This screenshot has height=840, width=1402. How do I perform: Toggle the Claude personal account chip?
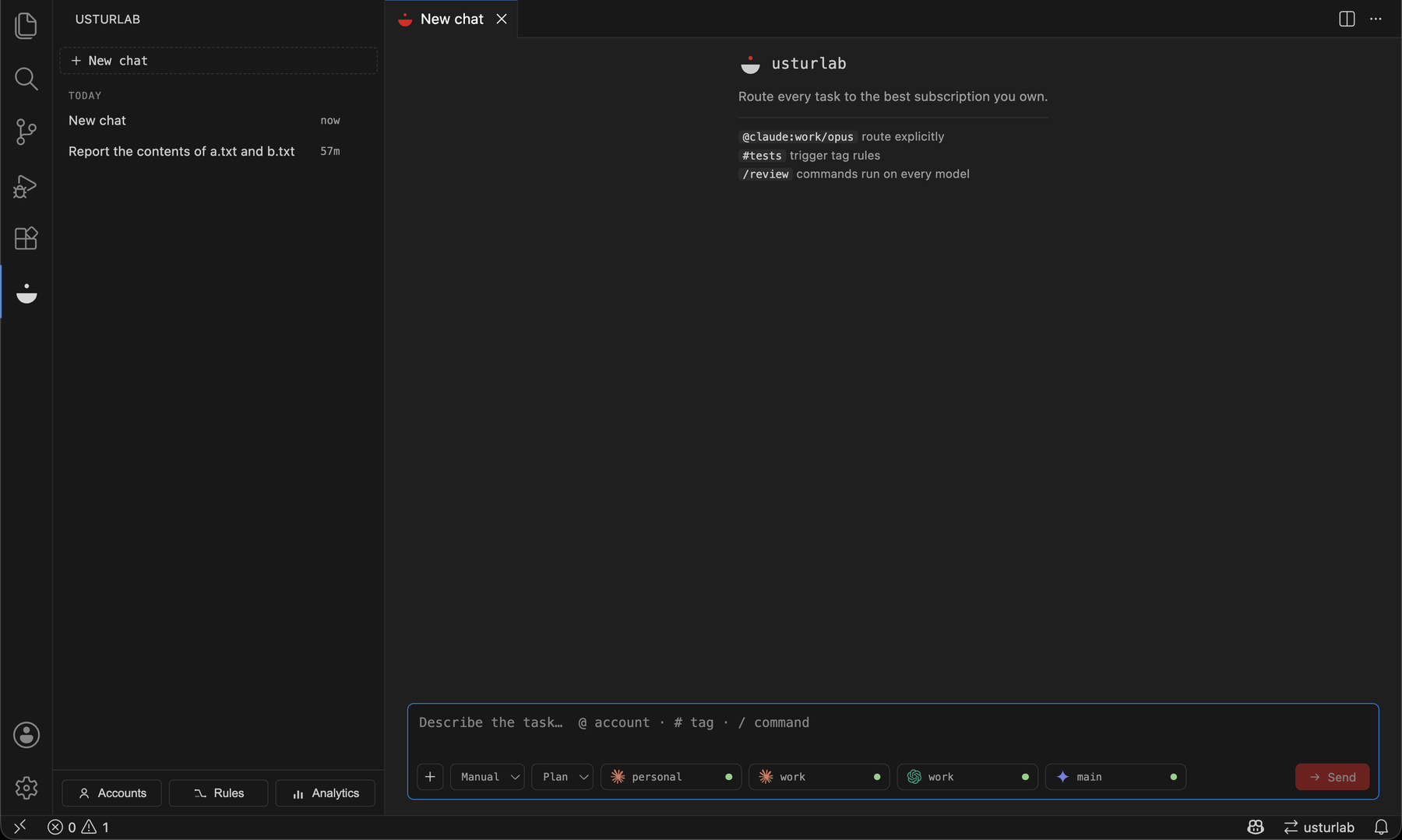pyautogui.click(x=671, y=777)
